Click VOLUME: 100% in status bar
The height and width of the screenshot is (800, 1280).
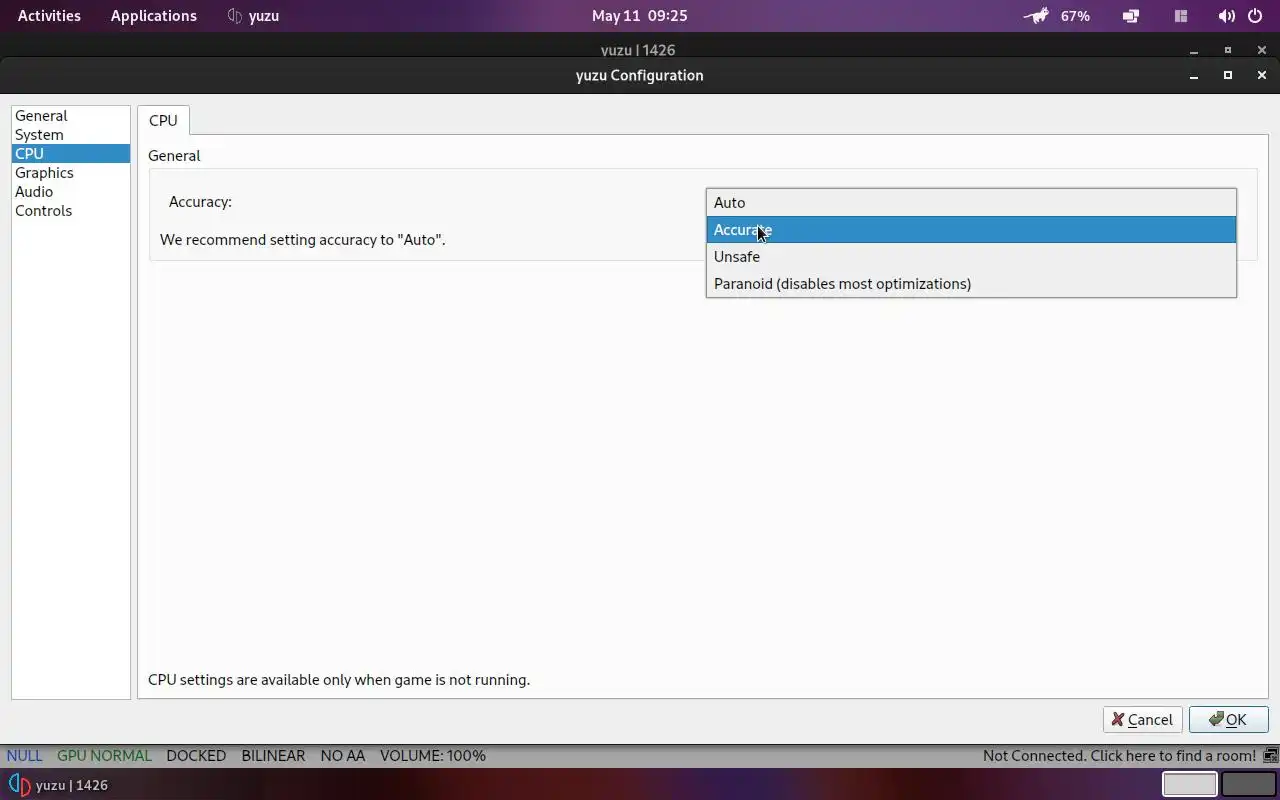tap(433, 756)
